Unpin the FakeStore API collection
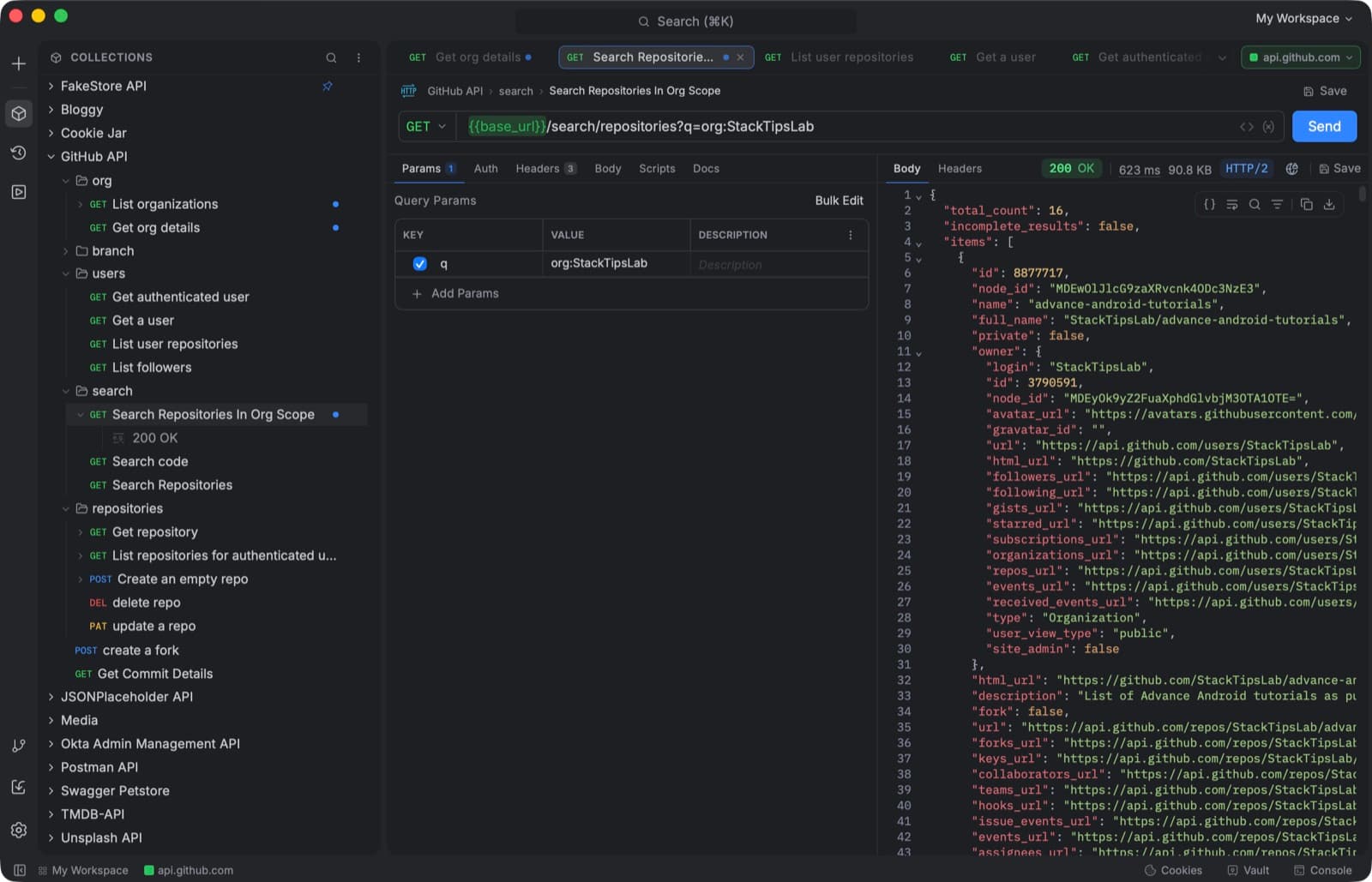Image resolution: width=1372 pixels, height=882 pixels. pyautogui.click(x=328, y=86)
